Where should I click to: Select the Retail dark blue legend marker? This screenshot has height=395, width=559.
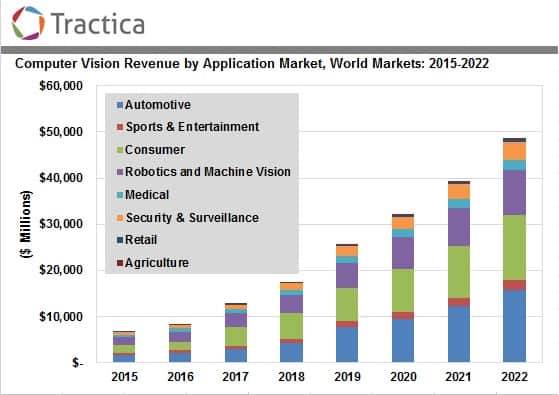coord(120,240)
